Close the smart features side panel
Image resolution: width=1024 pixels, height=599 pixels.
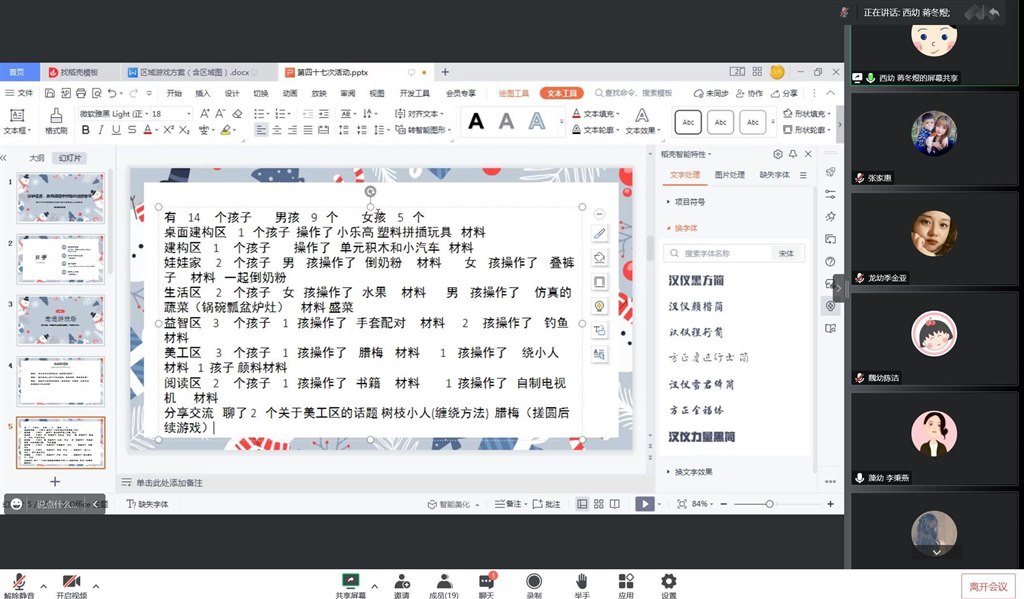[x=808, y=154]
